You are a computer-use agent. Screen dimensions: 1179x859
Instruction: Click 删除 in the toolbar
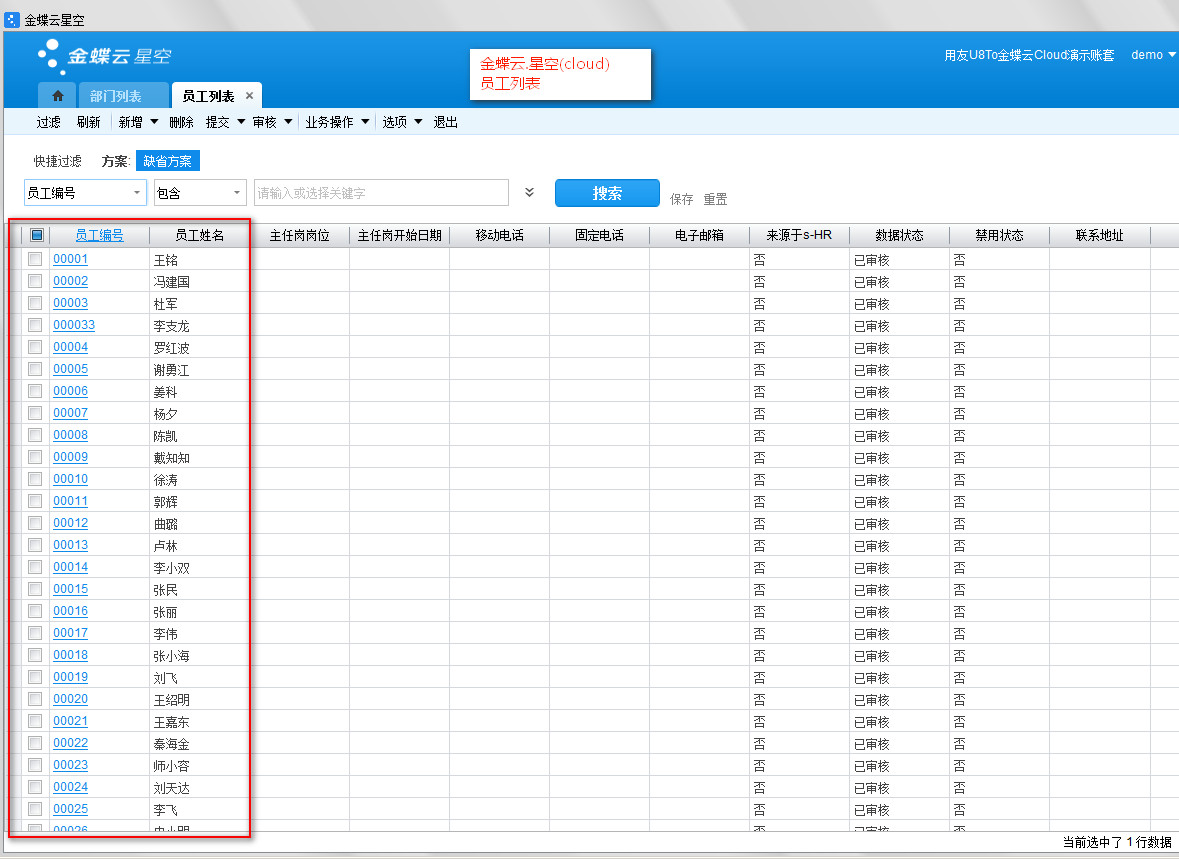181,122
